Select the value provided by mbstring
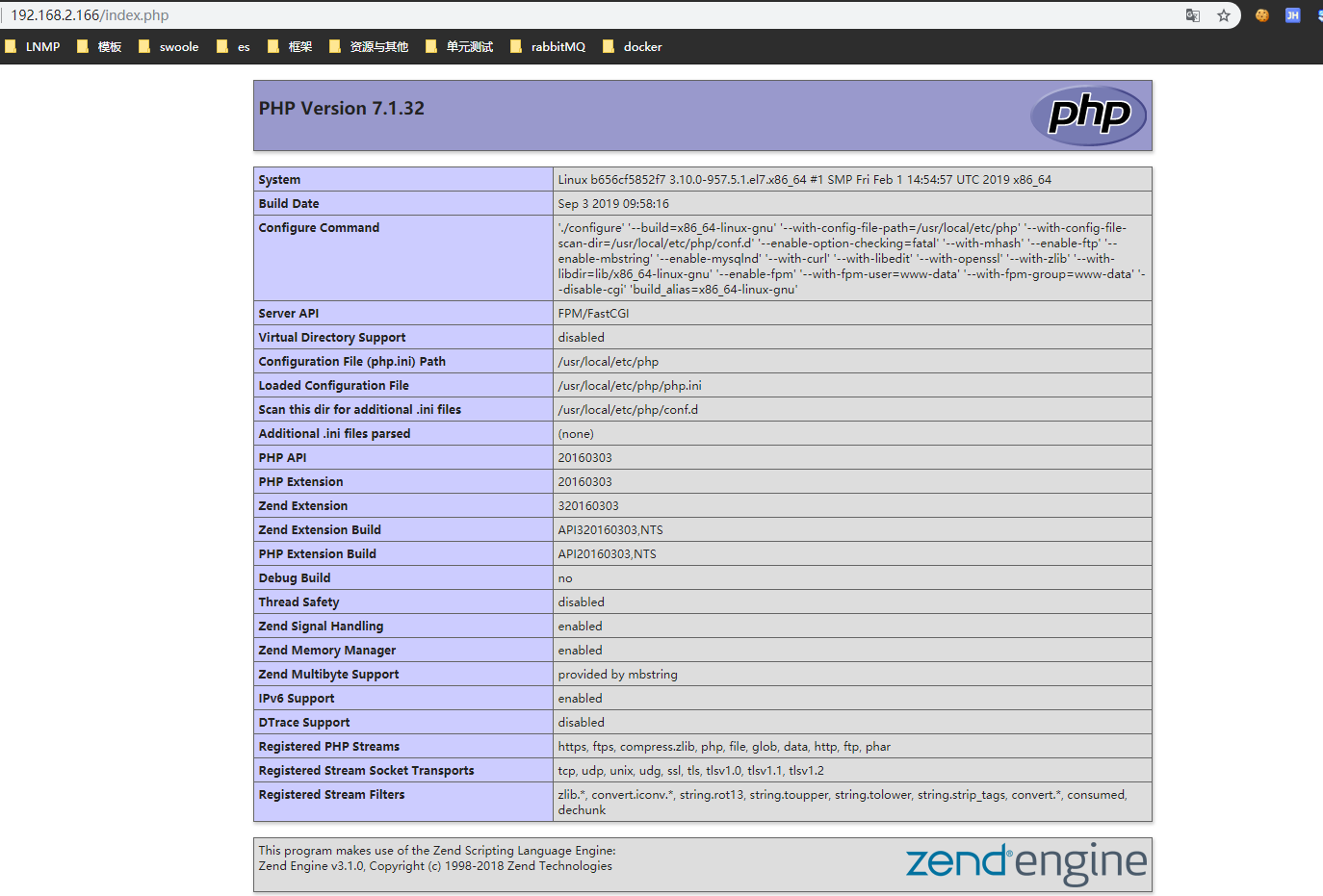The image size is (1323, 896). [x=617, y=675]
